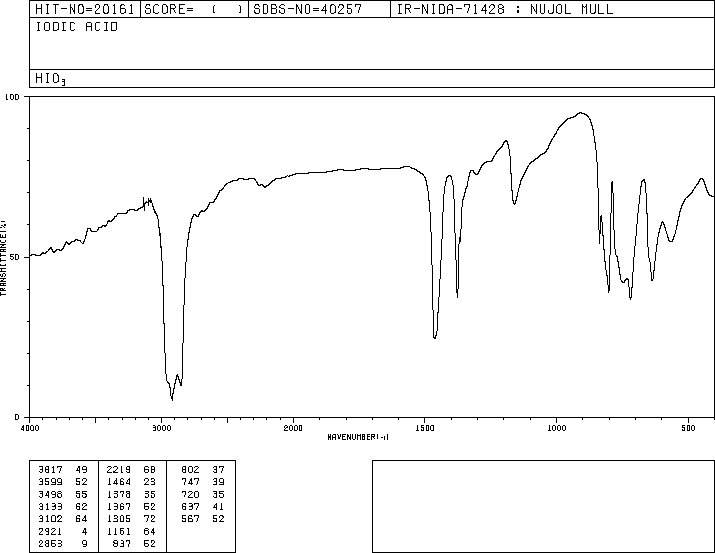Click the 1000 wavenumber axis label

tap(556, 428)
